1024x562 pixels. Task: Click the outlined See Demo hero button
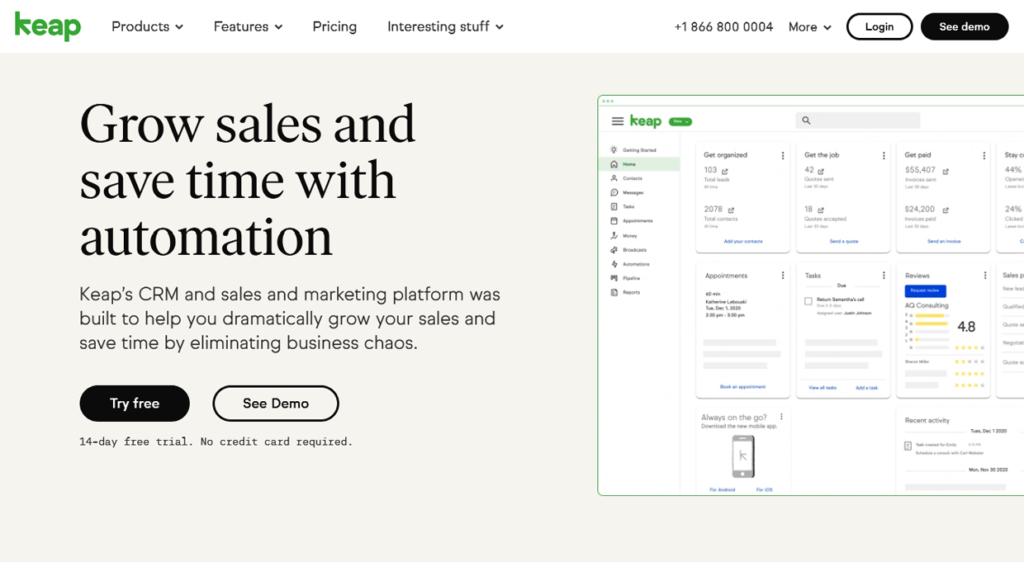click(x=276, y=403)
